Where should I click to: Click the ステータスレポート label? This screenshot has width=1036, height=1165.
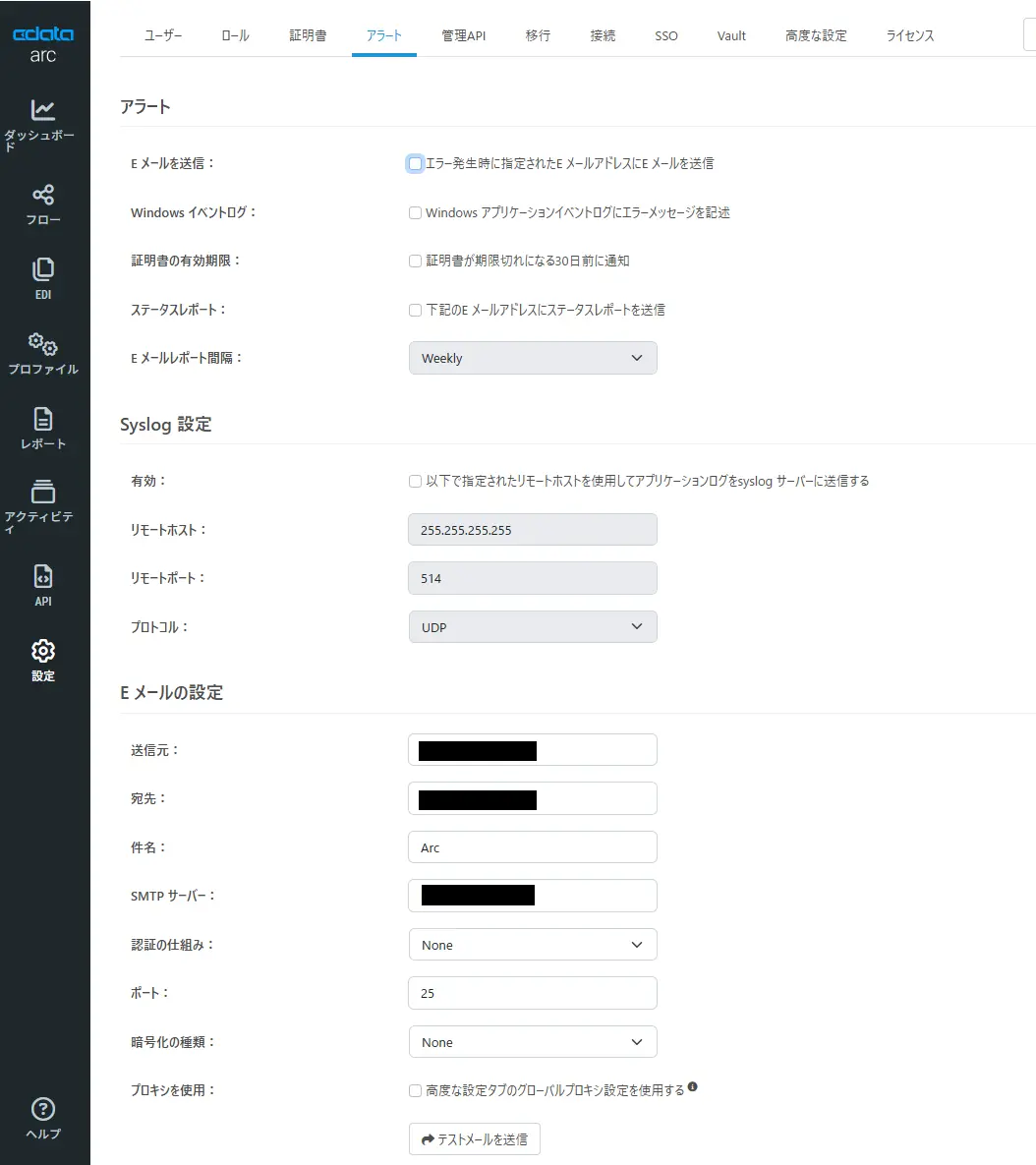[178, 310]
